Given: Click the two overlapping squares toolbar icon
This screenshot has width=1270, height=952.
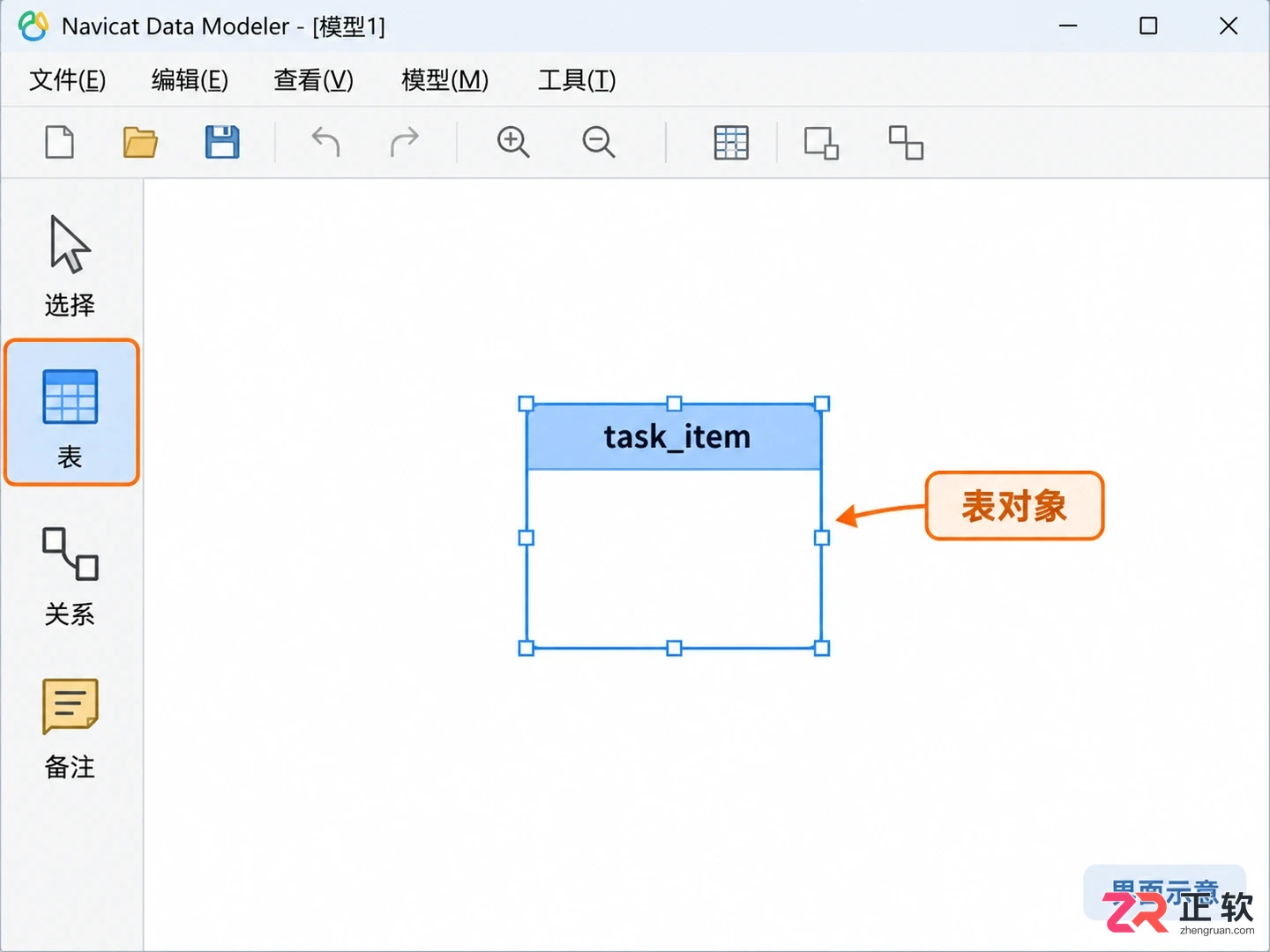Looking at the screenshot, I should coord(906,143).
